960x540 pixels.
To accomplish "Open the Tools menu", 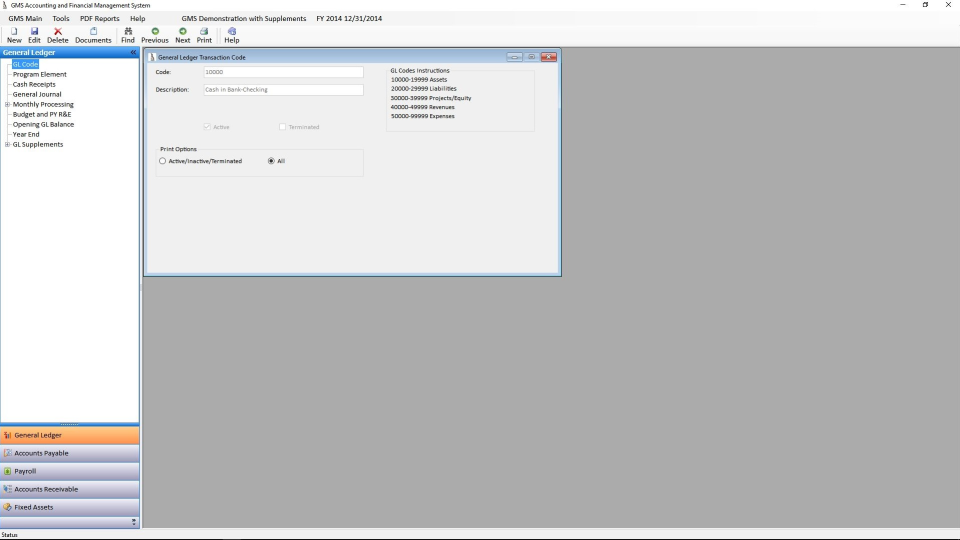I will [x=61, y=18].
